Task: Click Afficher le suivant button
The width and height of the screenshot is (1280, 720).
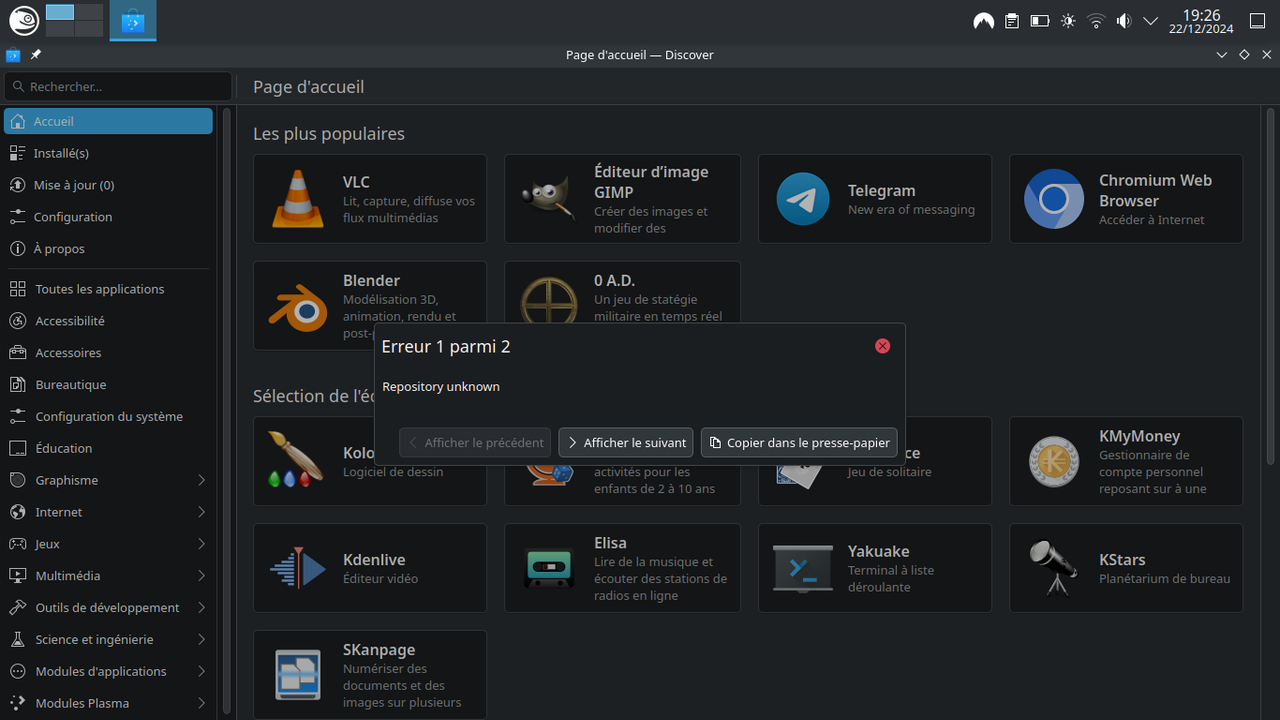Action: pos(626,442)
